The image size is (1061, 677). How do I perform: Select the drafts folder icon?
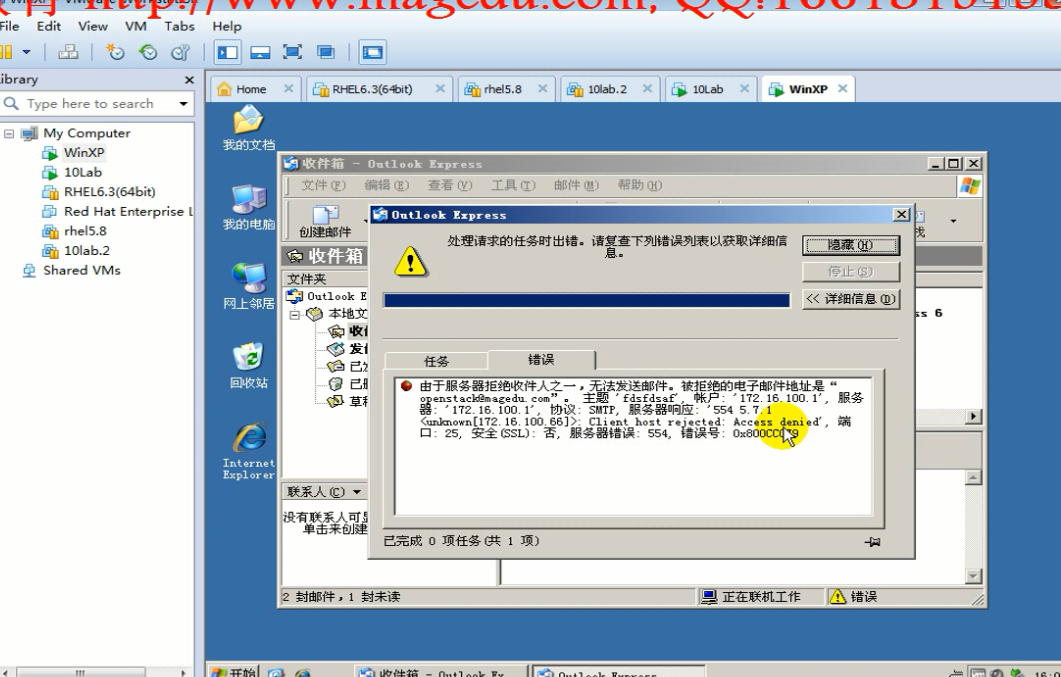(x=336, y=402)
